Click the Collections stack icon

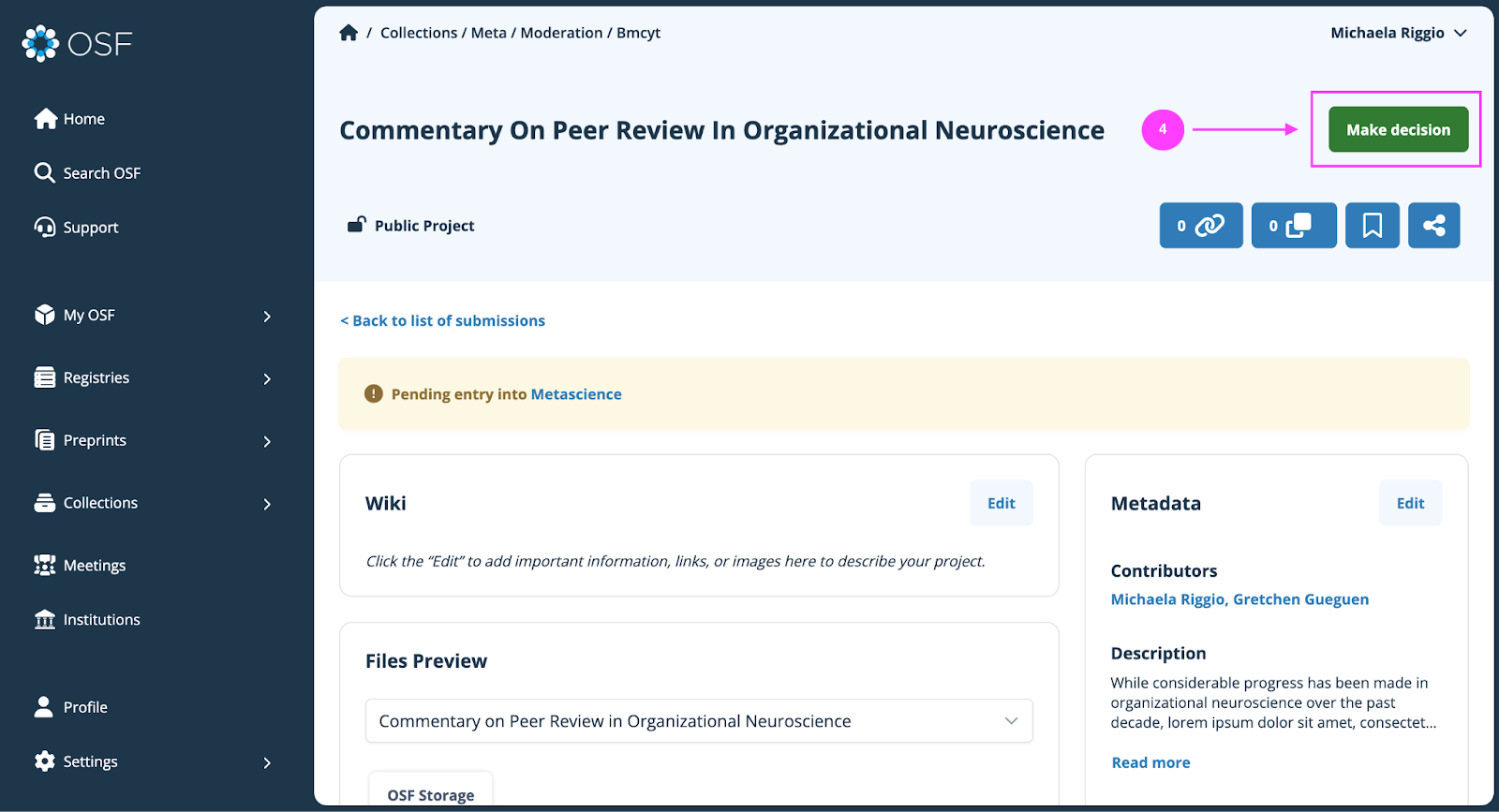point(44,503)
